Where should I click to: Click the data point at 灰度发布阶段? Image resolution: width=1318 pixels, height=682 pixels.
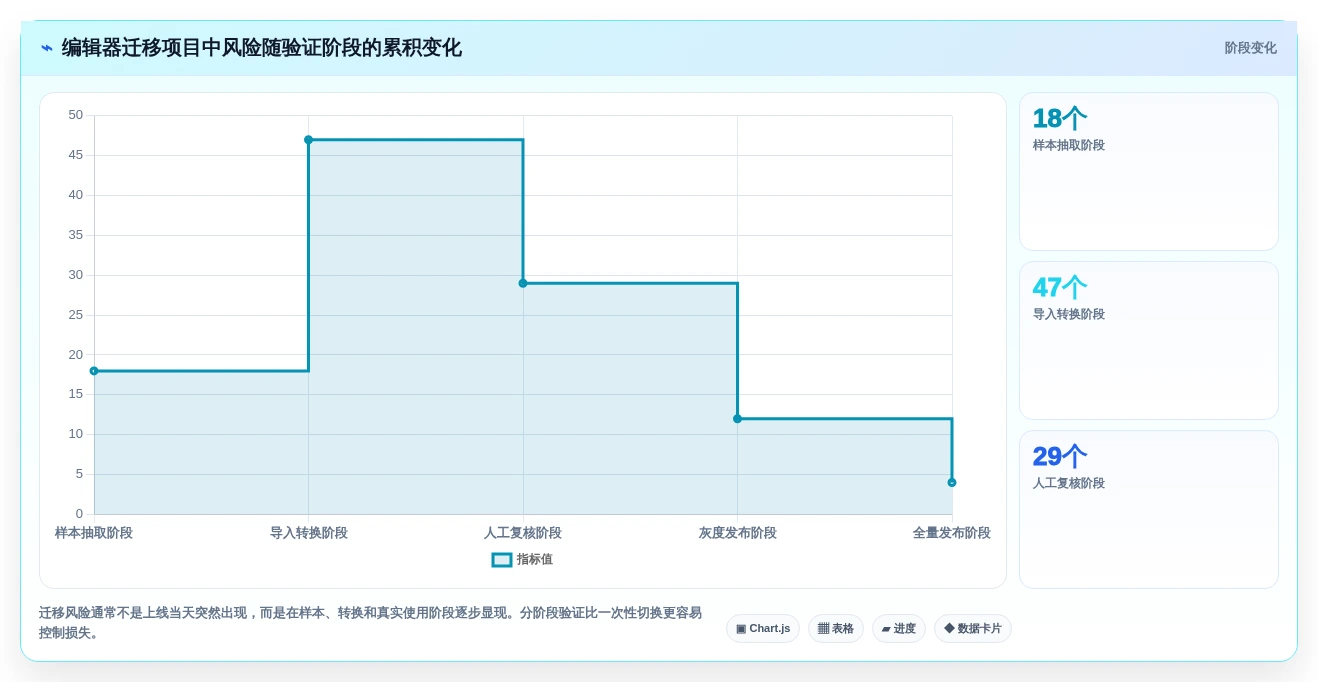point(737,419)
